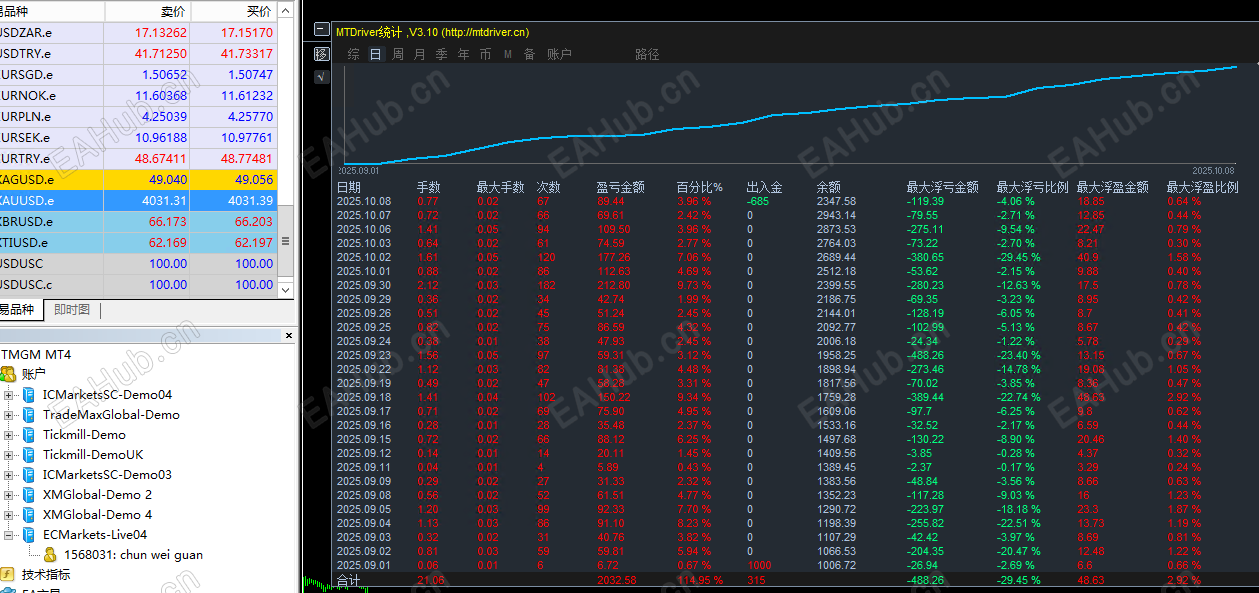This screenshot has width=1259, height=593.
Task: Click the ECMarkets-Live04 server icon
Action: click(x=28, y=535)
